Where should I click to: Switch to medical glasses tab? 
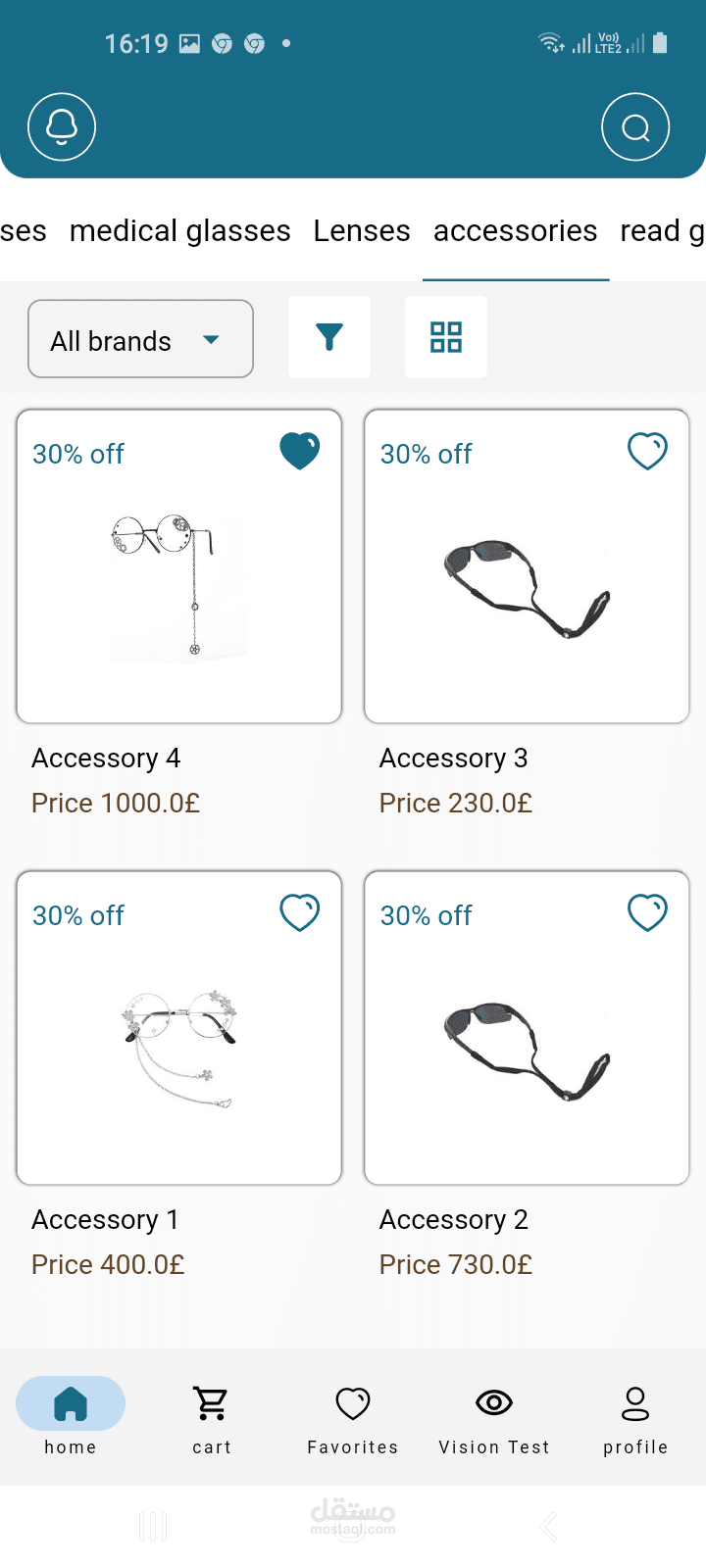click(180, 231)
